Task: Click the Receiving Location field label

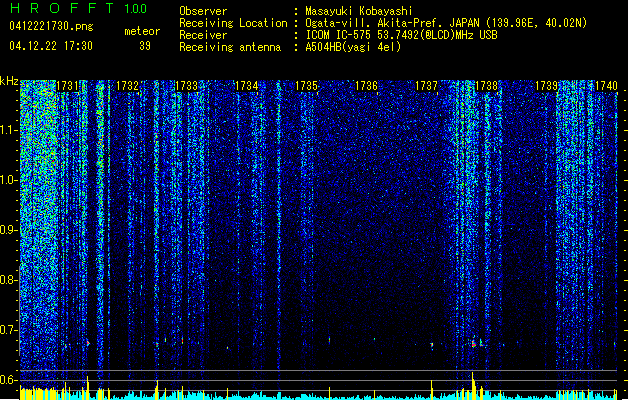Action: [x=233, y=23]
